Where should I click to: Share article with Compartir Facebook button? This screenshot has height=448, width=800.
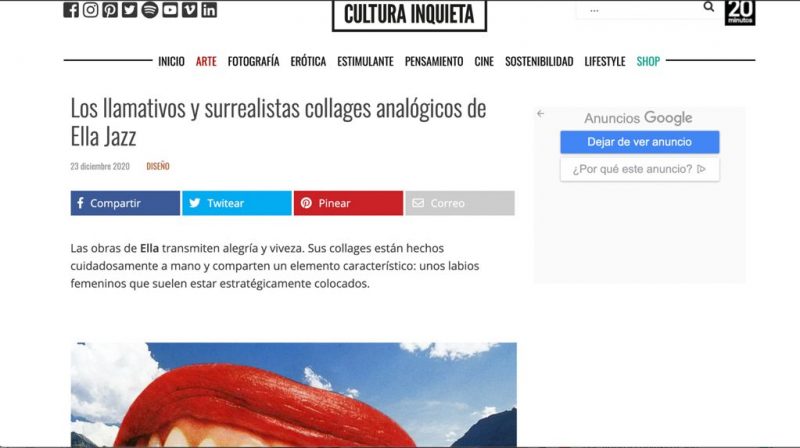125,203
